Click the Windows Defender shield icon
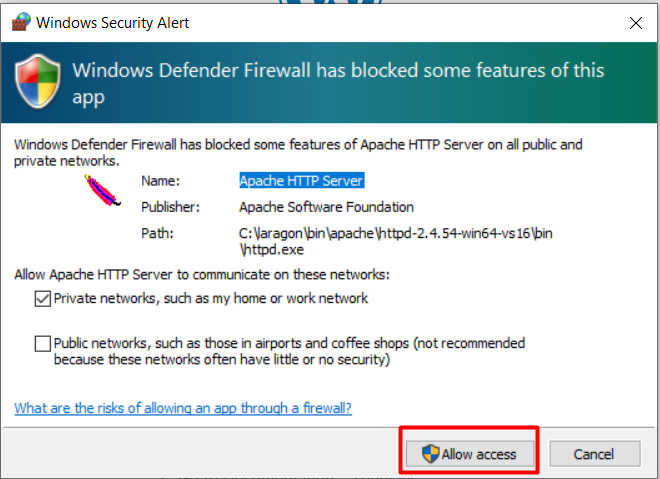Image resolution: width=660 pixels, height=479 pixels. point(38,81)
